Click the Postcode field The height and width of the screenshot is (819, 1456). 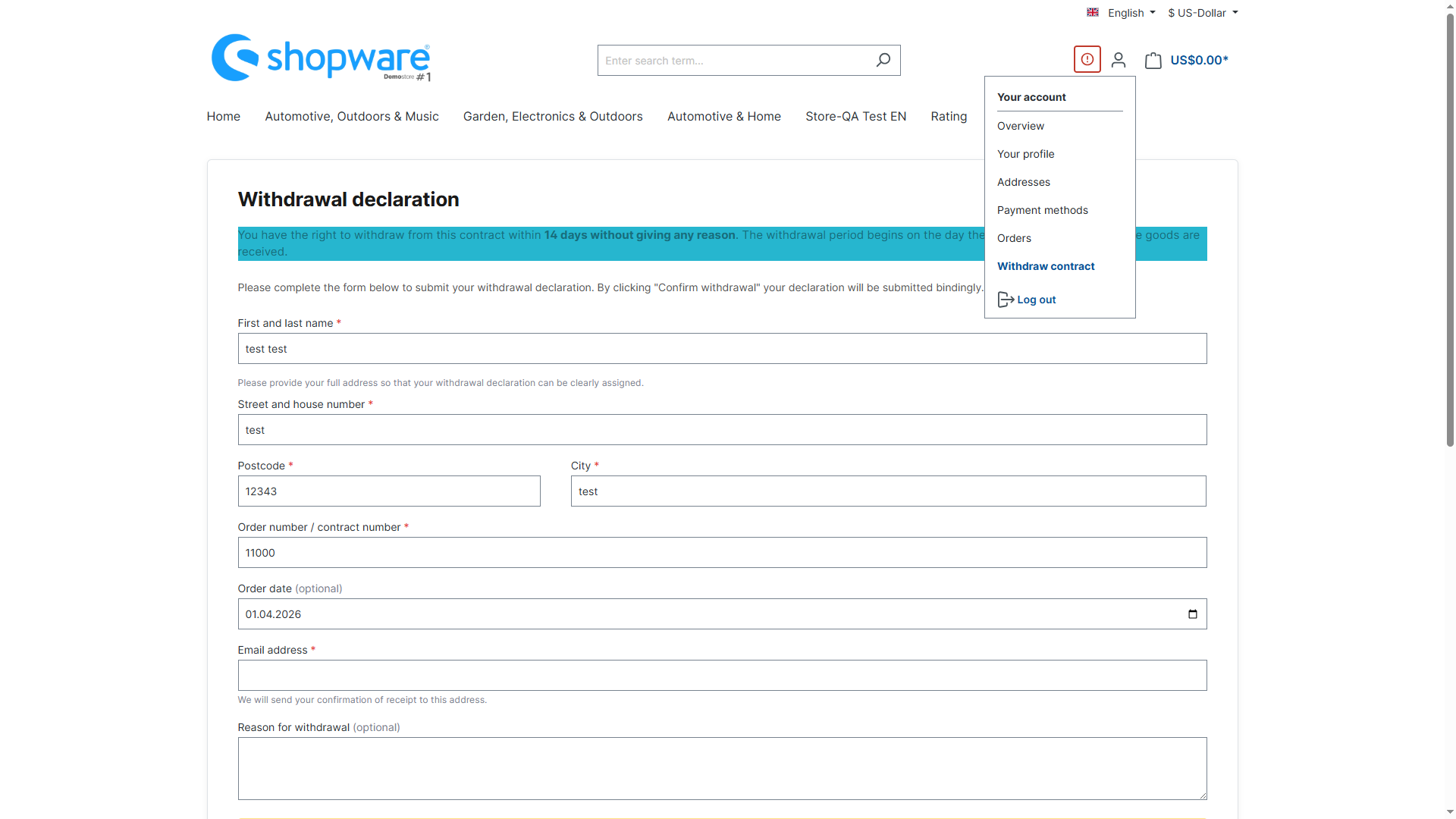[x=389, y=491]
